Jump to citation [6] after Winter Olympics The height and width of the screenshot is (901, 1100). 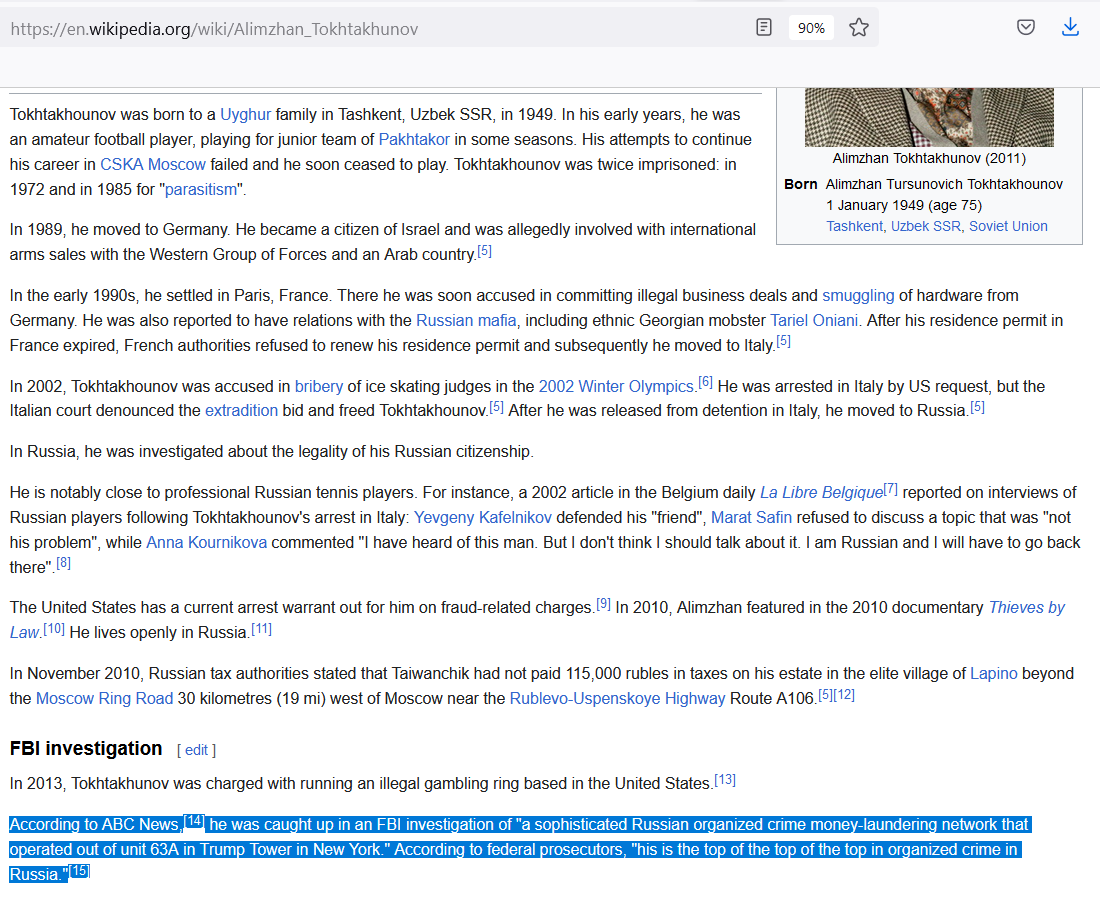pos(705,382)
